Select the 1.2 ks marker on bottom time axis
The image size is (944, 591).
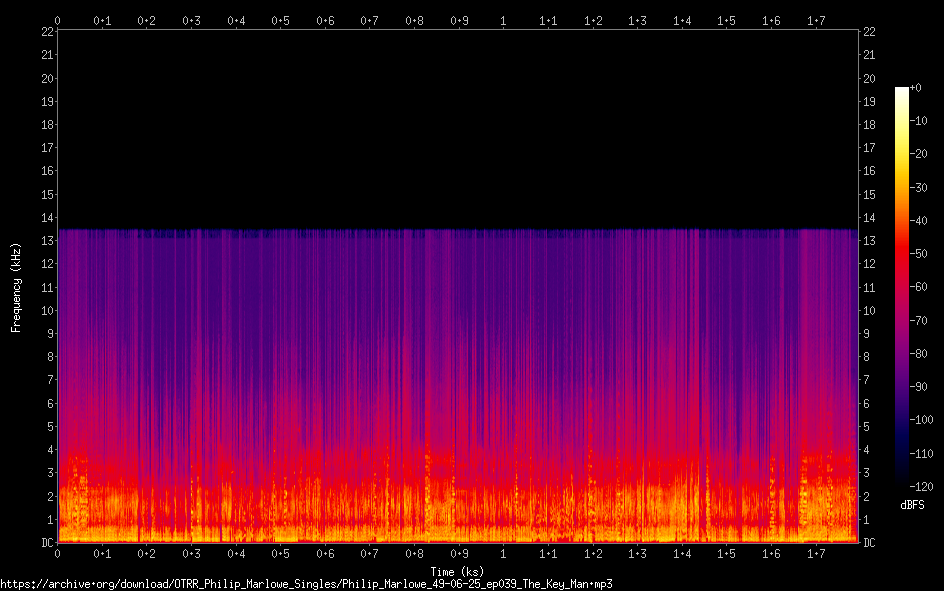click(593, 554)
